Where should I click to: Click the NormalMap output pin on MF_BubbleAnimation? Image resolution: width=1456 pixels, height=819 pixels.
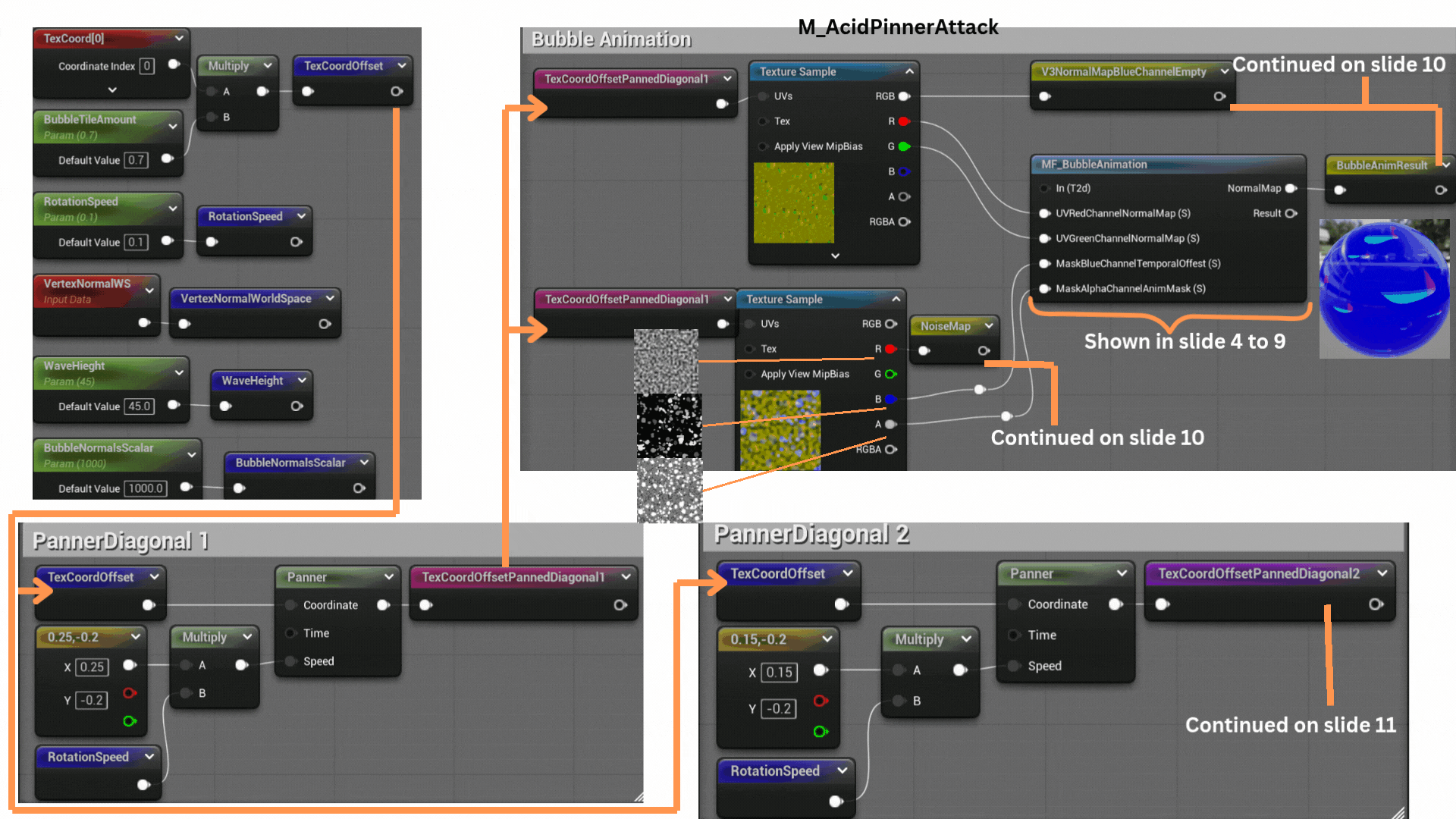pos(1291,188)
